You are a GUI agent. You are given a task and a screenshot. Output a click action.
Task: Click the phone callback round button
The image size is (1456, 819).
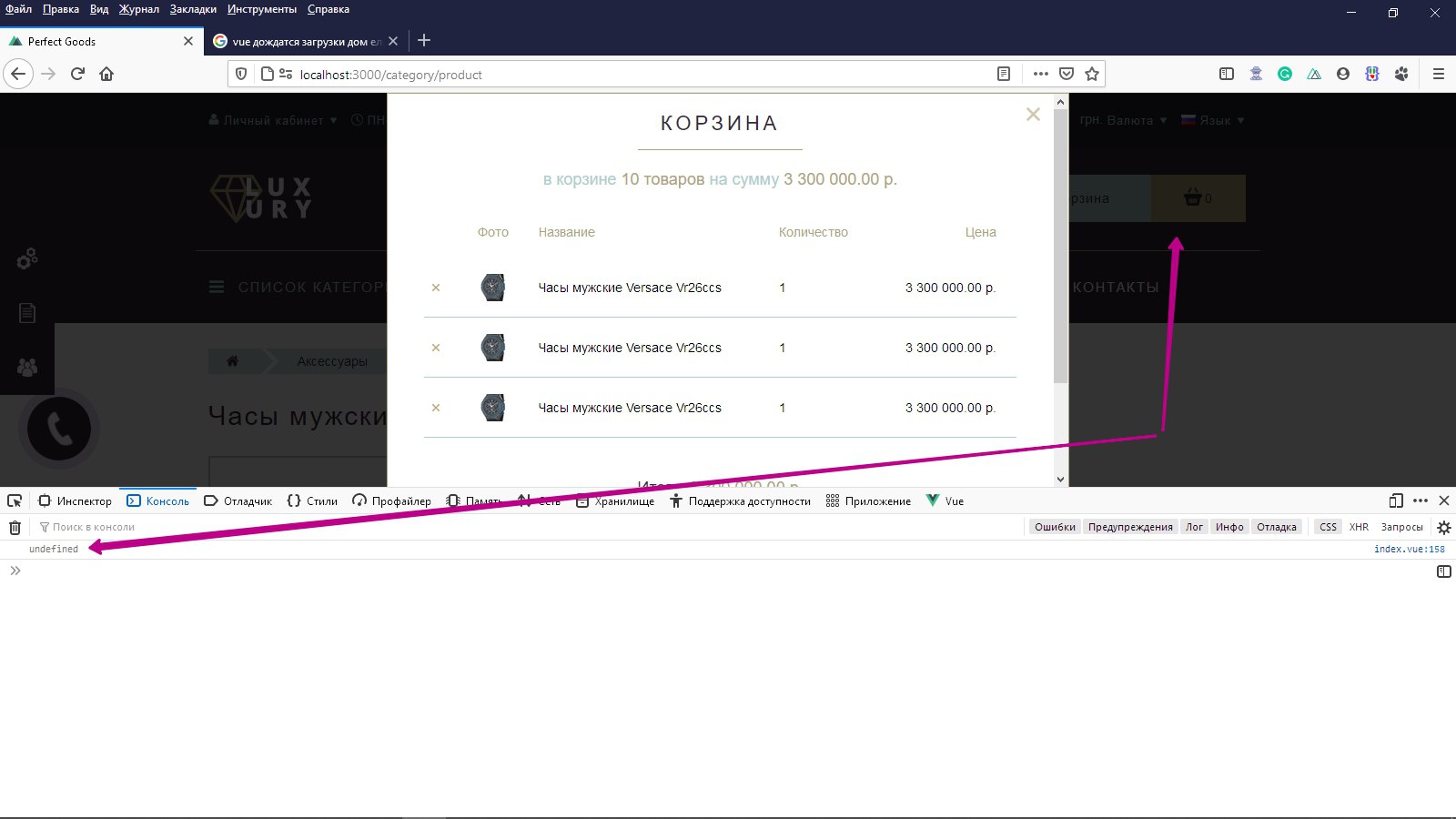coord(59,429)
